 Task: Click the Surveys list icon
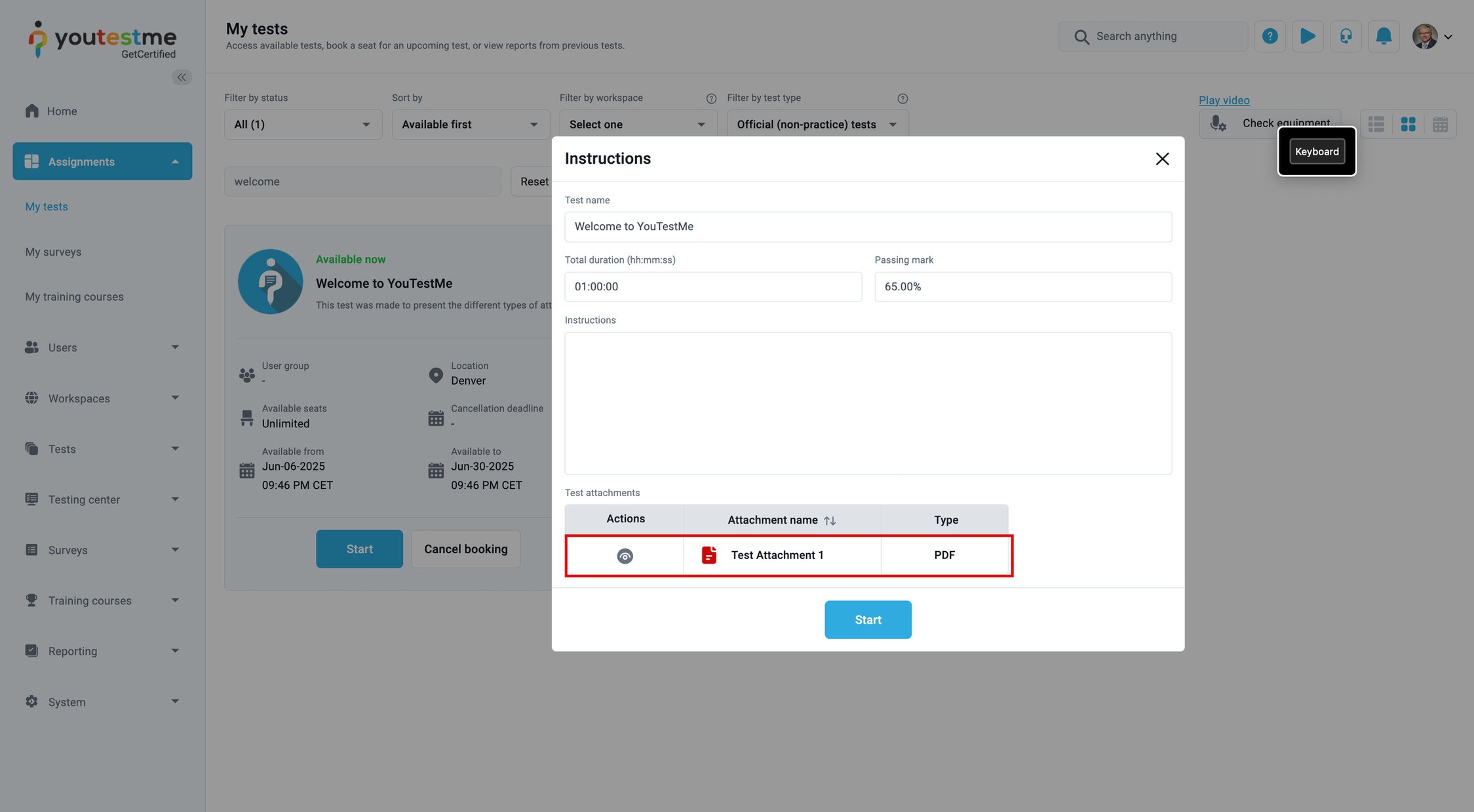tap(31, 549)
